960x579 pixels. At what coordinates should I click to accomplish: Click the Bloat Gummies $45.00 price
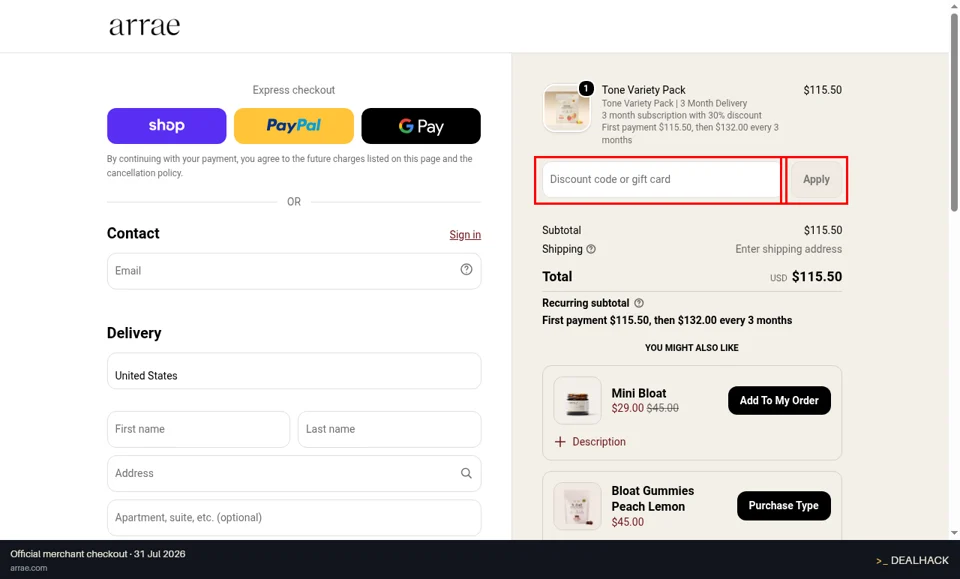(x=628, y=522)
